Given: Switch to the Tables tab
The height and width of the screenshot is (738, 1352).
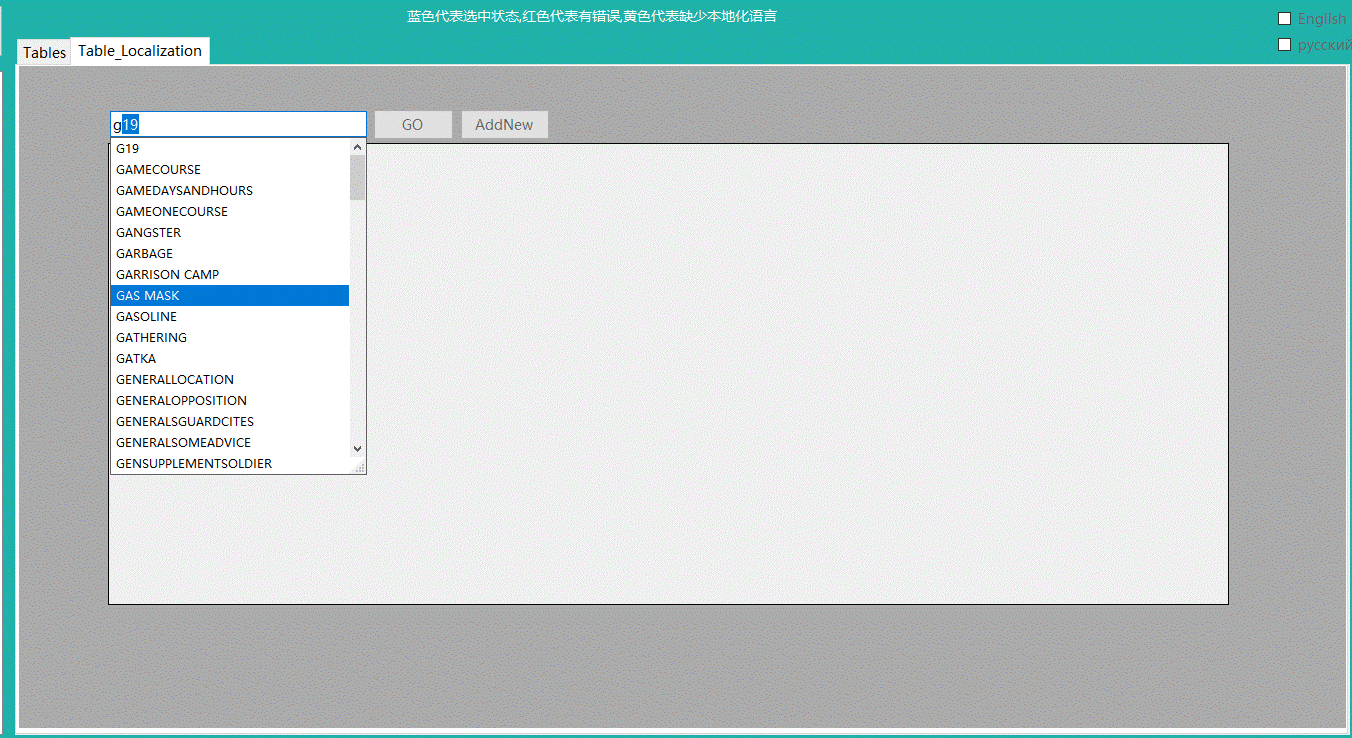Looking at the screenshot, I should point(44,53).
